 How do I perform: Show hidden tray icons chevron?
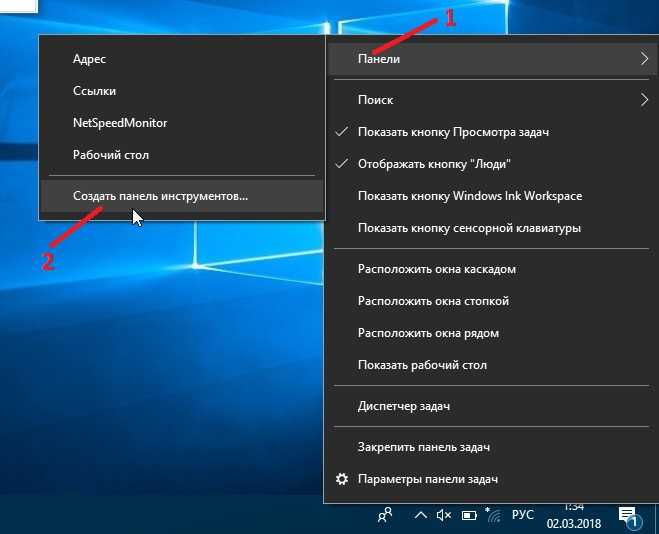click(420, 515)
